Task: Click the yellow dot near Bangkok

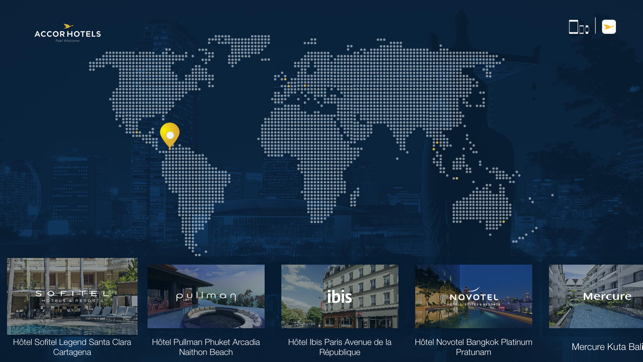Action: click(437, 143)
